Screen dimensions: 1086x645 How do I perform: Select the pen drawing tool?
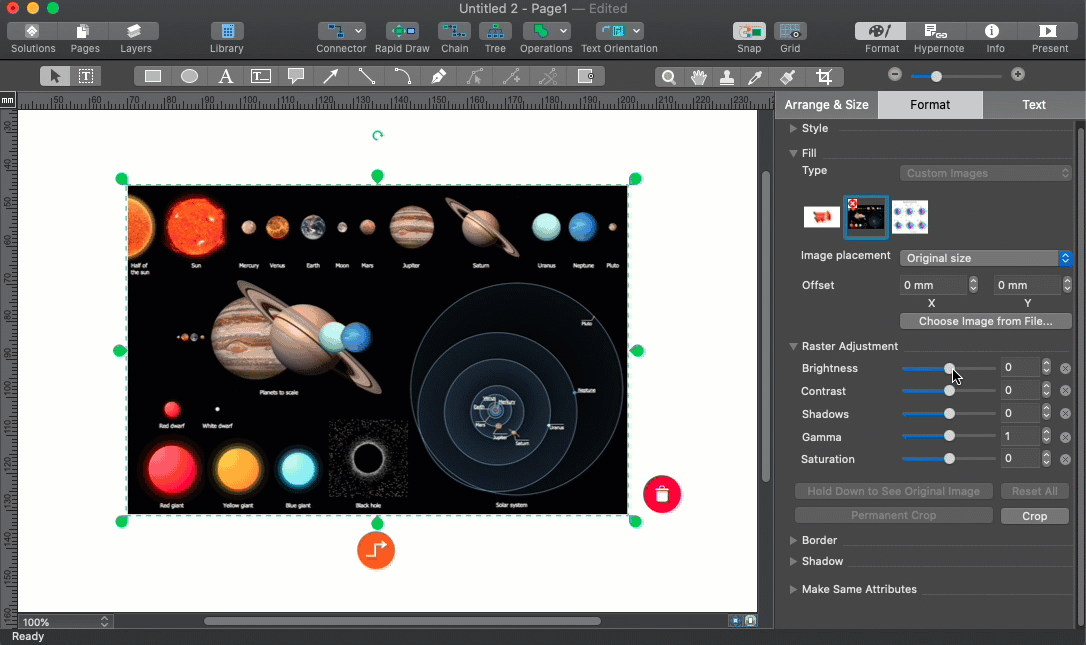[x=438, y=76]
